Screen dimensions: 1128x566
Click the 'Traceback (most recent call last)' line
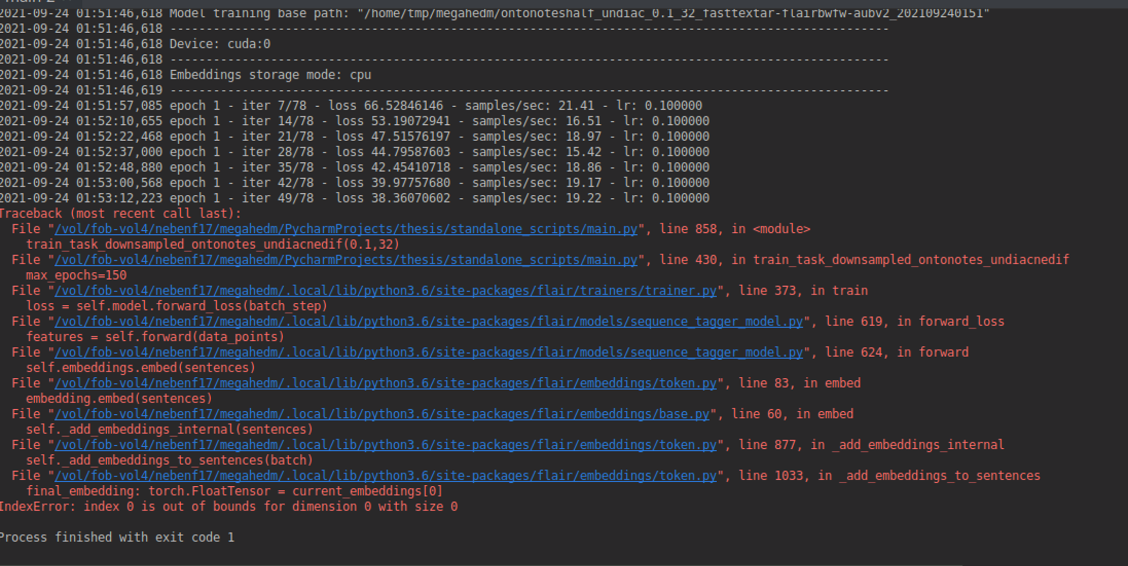click(x=121, y=214)
